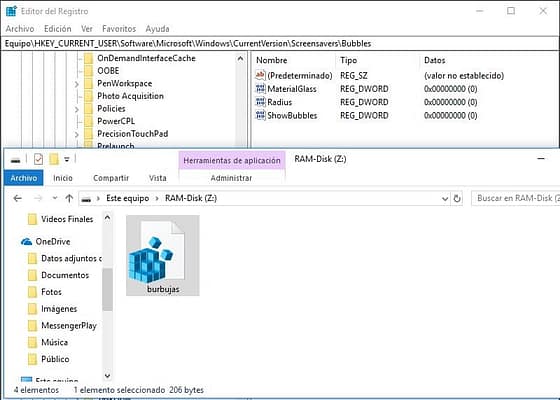Viewport: 560px width, 400px height.
Task: Open the blue Archivo tab in Explorer
Action: click(x=24, y=178)
